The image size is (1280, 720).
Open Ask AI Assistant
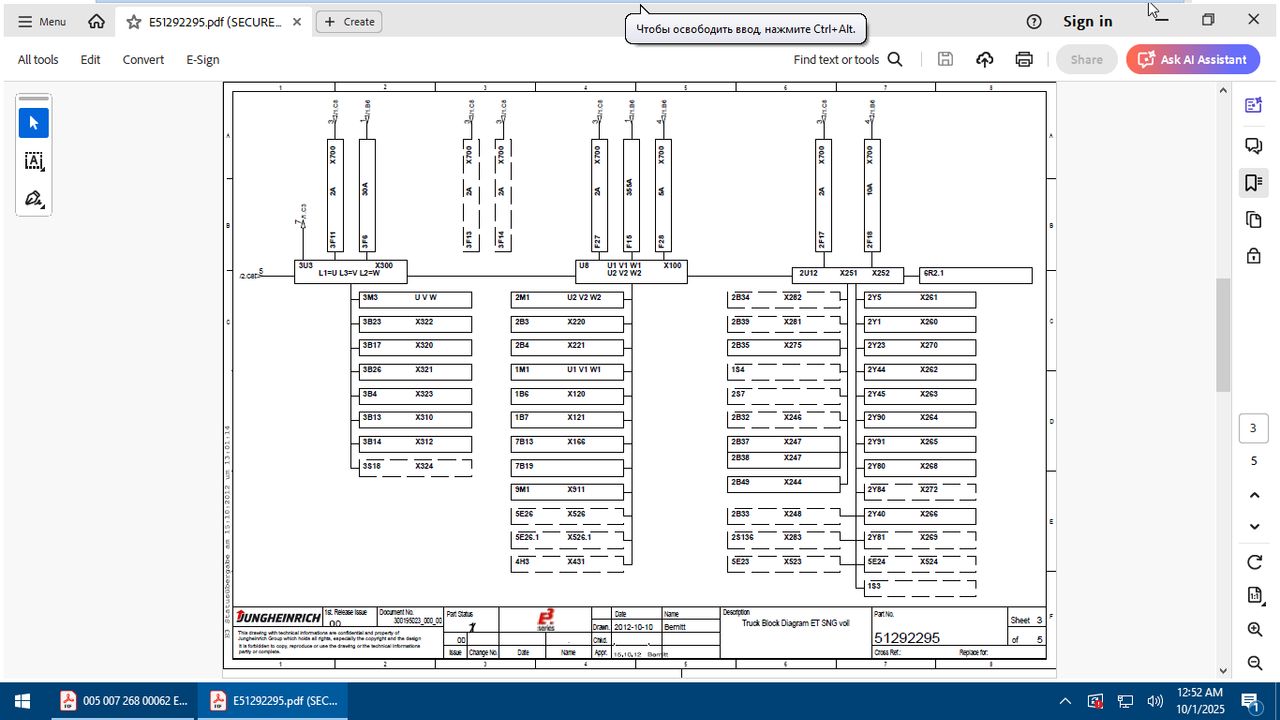click(1193, 59)
